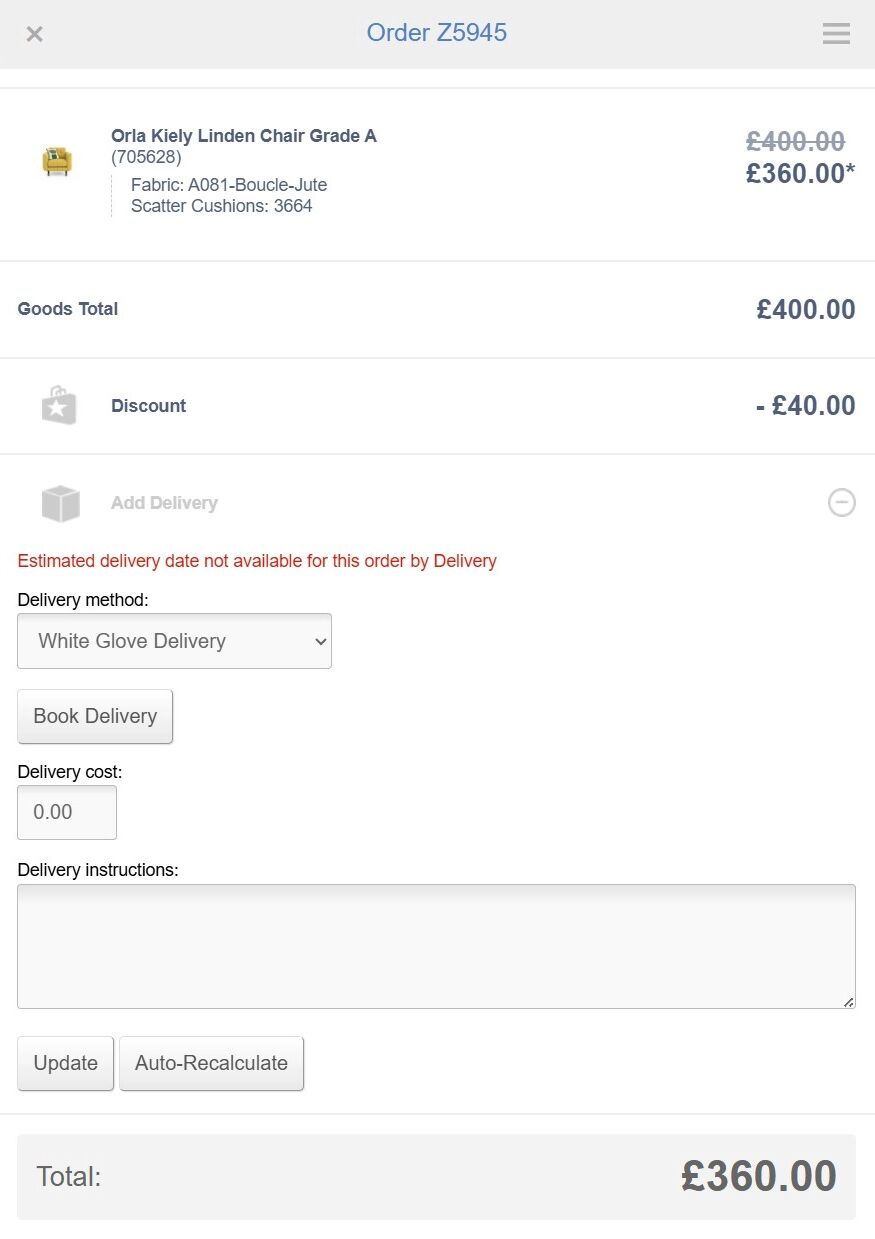The width and height of the screenshot is (875, 1239).
Task: Click the Orla Kiely Linden Chair name
Action: [x=244, y=136]
